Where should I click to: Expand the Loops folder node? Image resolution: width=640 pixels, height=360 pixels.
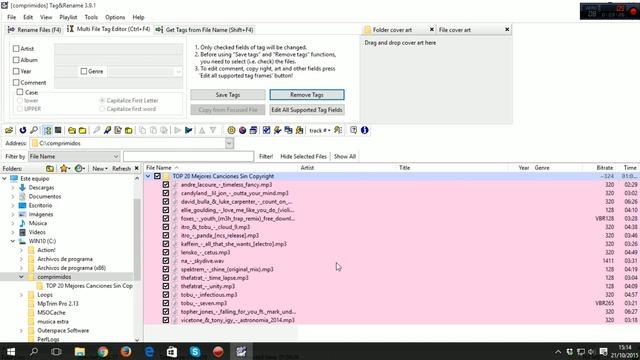click(21, 295)
